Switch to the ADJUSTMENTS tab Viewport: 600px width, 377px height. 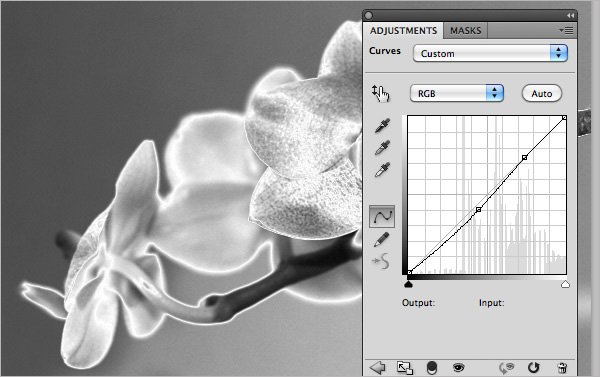coord(403,31)
